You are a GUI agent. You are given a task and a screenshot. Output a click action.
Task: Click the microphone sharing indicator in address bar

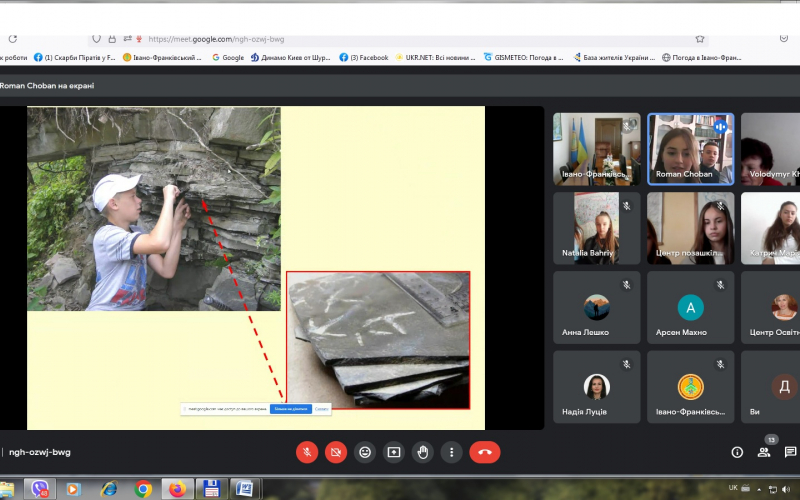point(139,39)
